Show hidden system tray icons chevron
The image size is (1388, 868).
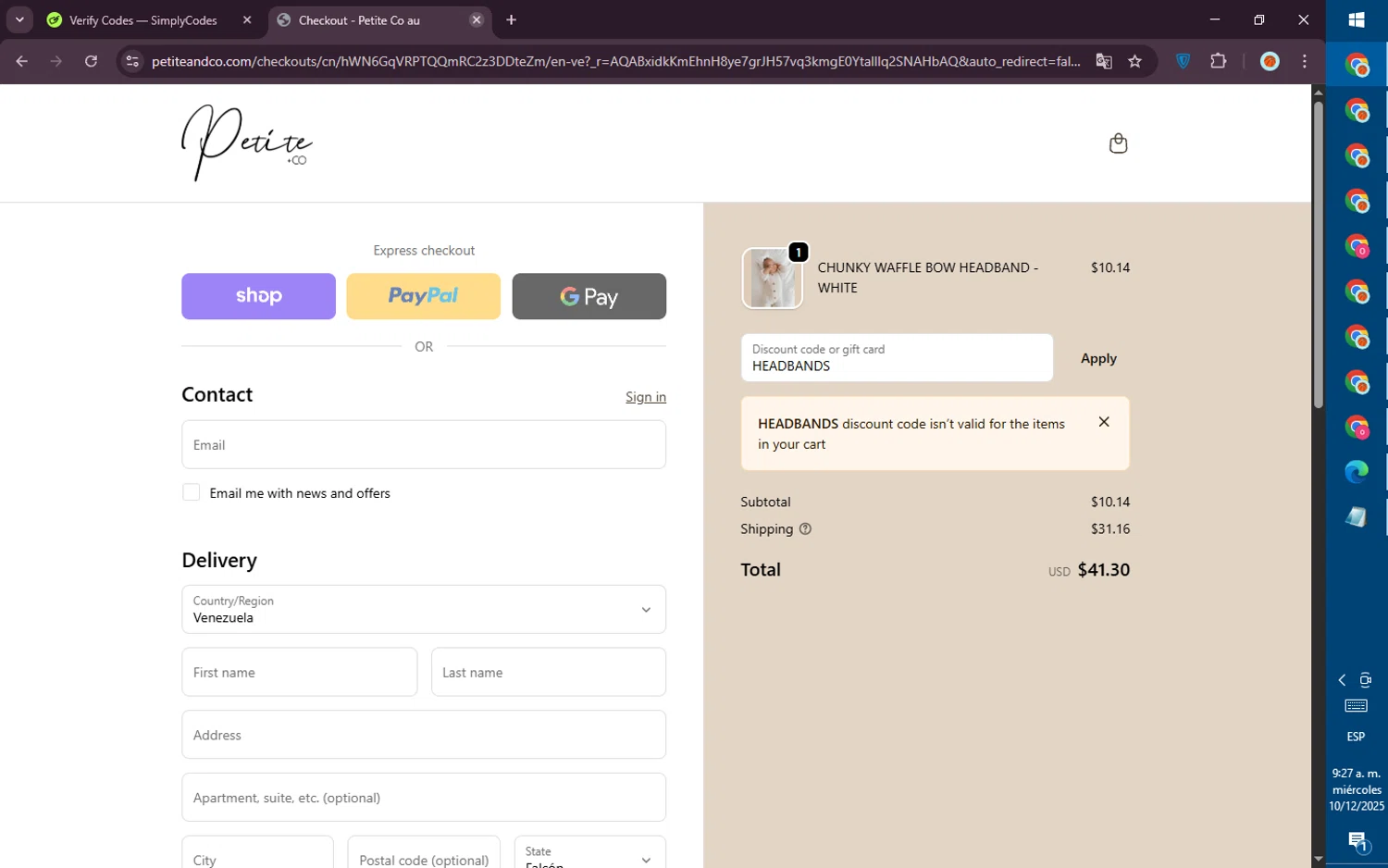pos(1342,680)
